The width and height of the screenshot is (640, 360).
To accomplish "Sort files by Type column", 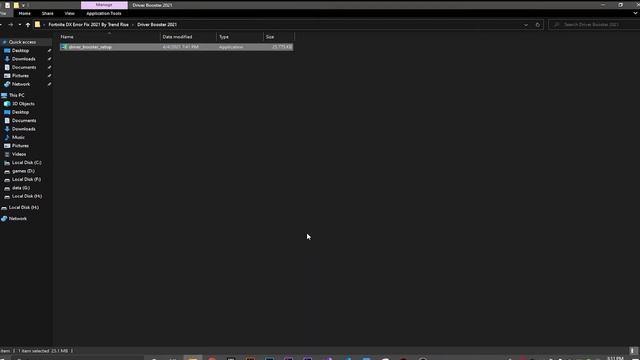I will [240, 37].
